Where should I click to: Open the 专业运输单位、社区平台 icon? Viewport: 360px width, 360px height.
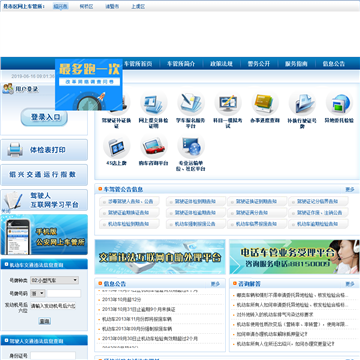click(191, 146)
